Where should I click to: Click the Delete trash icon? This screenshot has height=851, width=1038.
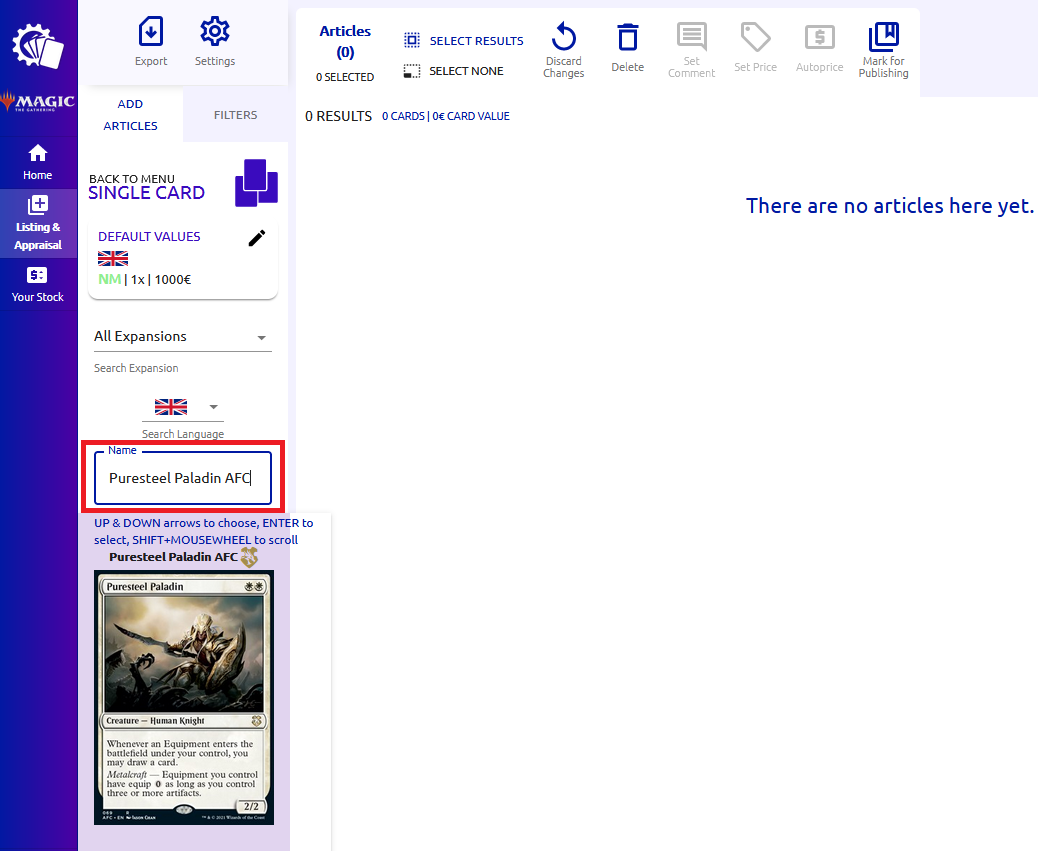pos(628,37)
